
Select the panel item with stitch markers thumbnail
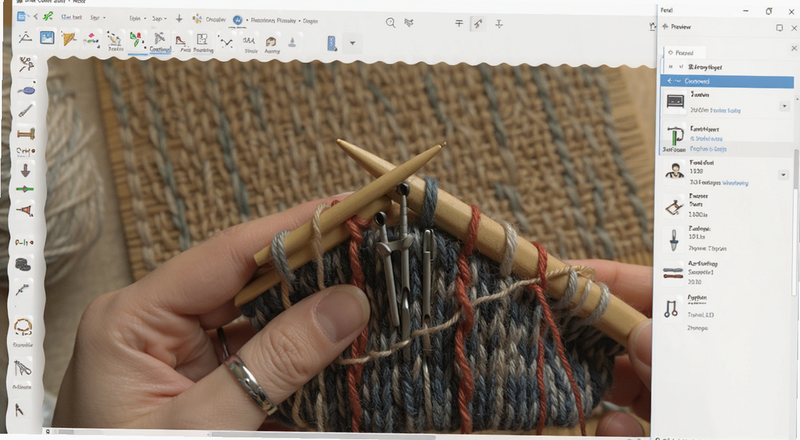670,308
